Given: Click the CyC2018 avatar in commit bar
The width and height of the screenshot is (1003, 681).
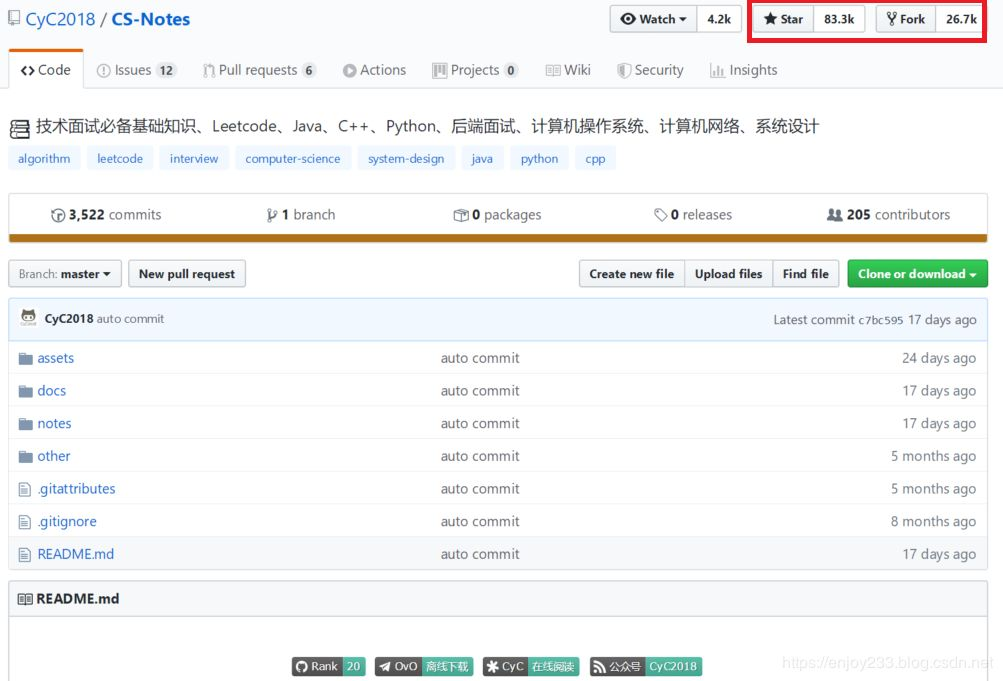Looking at the screenshot, I should pos(28,317).
